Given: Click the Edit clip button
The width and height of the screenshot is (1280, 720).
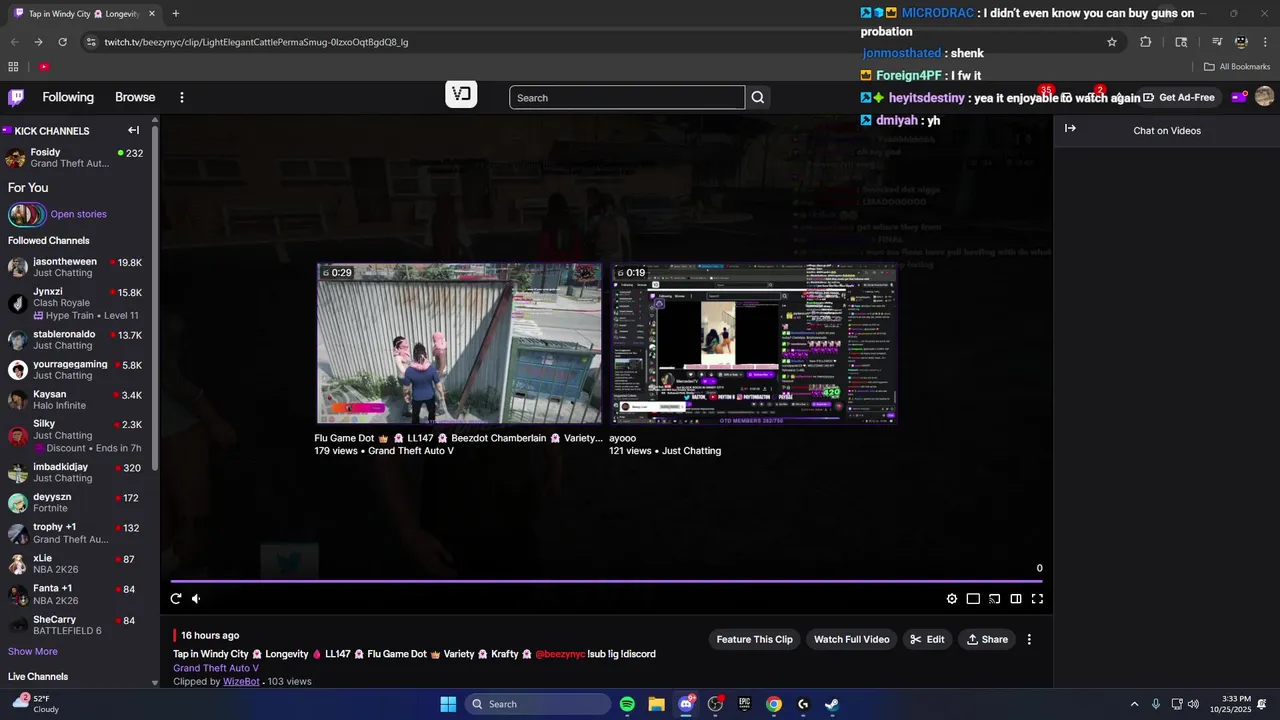Looking at the screenshot, I should [927, 639].
